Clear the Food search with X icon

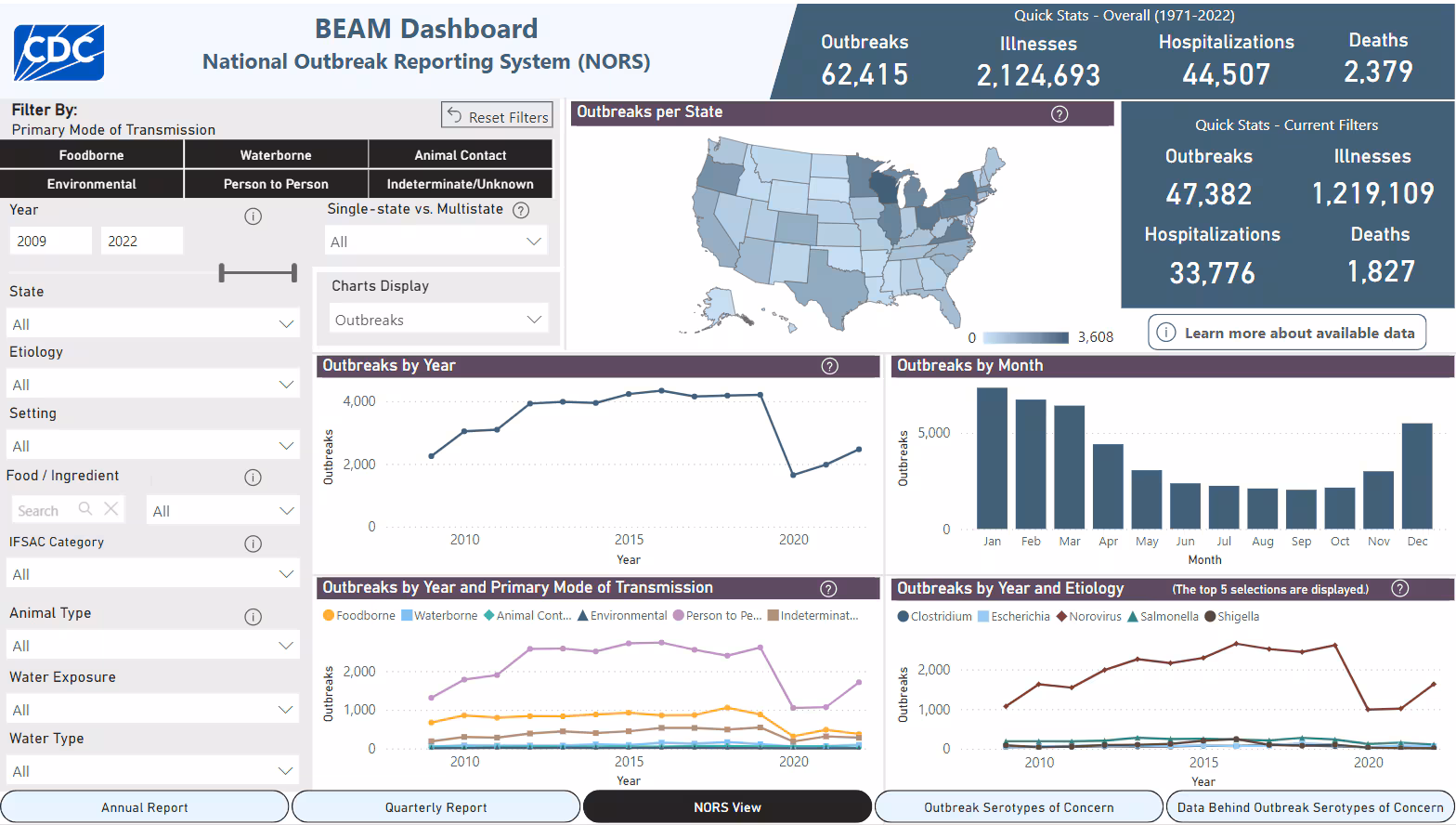point(111,509)
